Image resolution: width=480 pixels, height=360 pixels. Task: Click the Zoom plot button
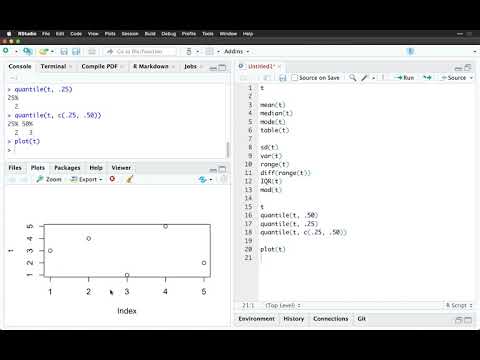tap(49, 179)
